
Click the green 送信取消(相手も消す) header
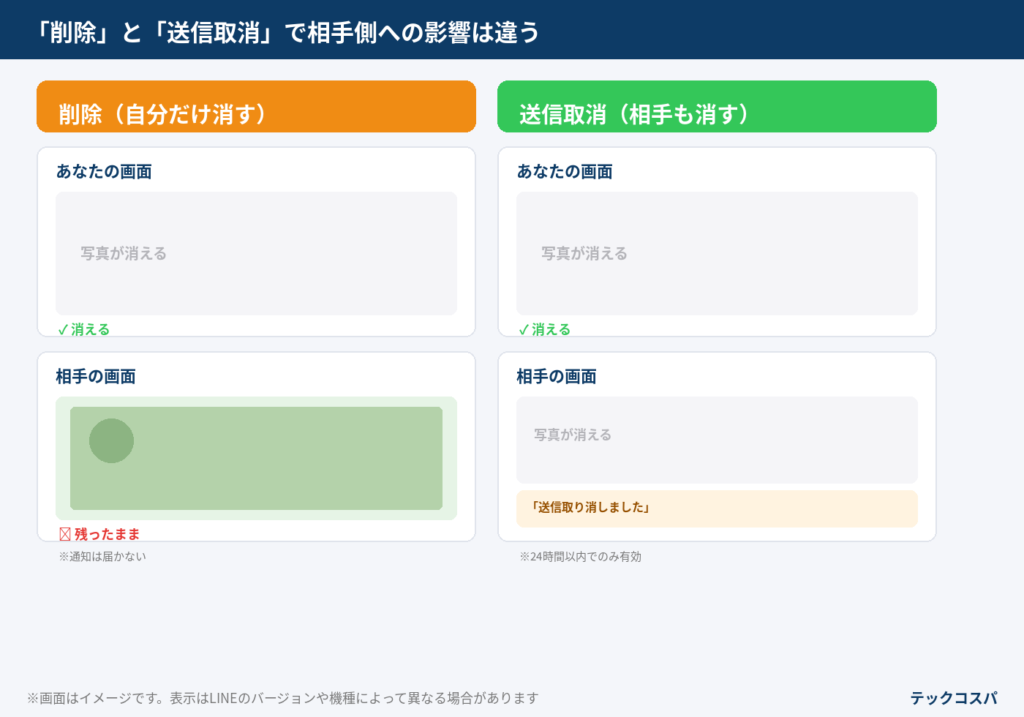pos(717,106)
